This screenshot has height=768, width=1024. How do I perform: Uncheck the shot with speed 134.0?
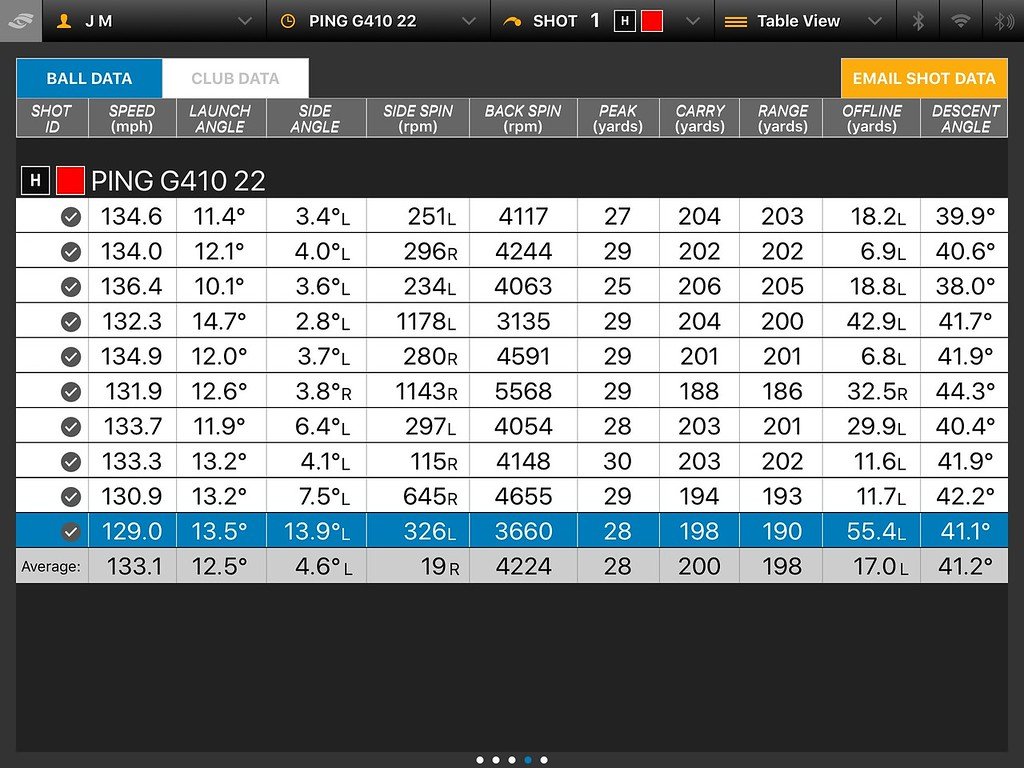point(71,251)
